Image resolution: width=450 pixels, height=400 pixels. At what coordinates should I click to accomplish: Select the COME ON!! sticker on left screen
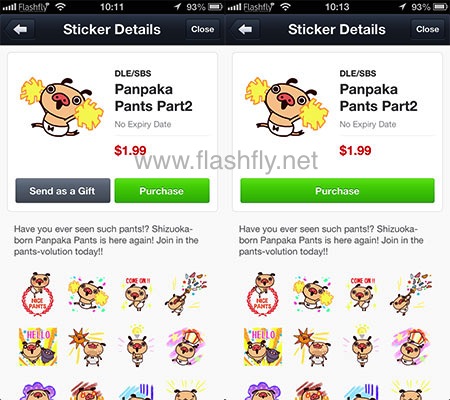point(137,294)
